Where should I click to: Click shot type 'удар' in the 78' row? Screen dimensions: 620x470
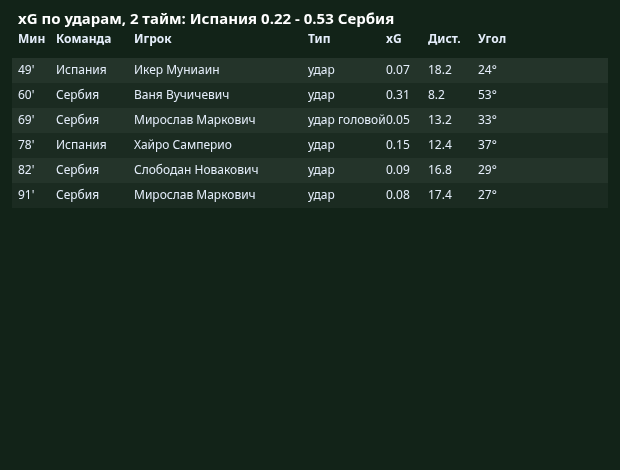tap(321, 145)
